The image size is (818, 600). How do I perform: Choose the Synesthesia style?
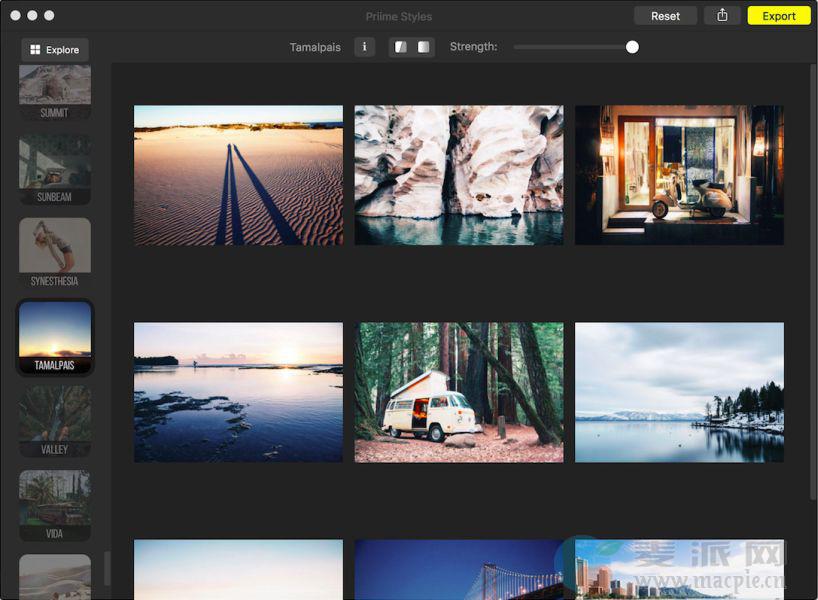[x=55, y=253]
